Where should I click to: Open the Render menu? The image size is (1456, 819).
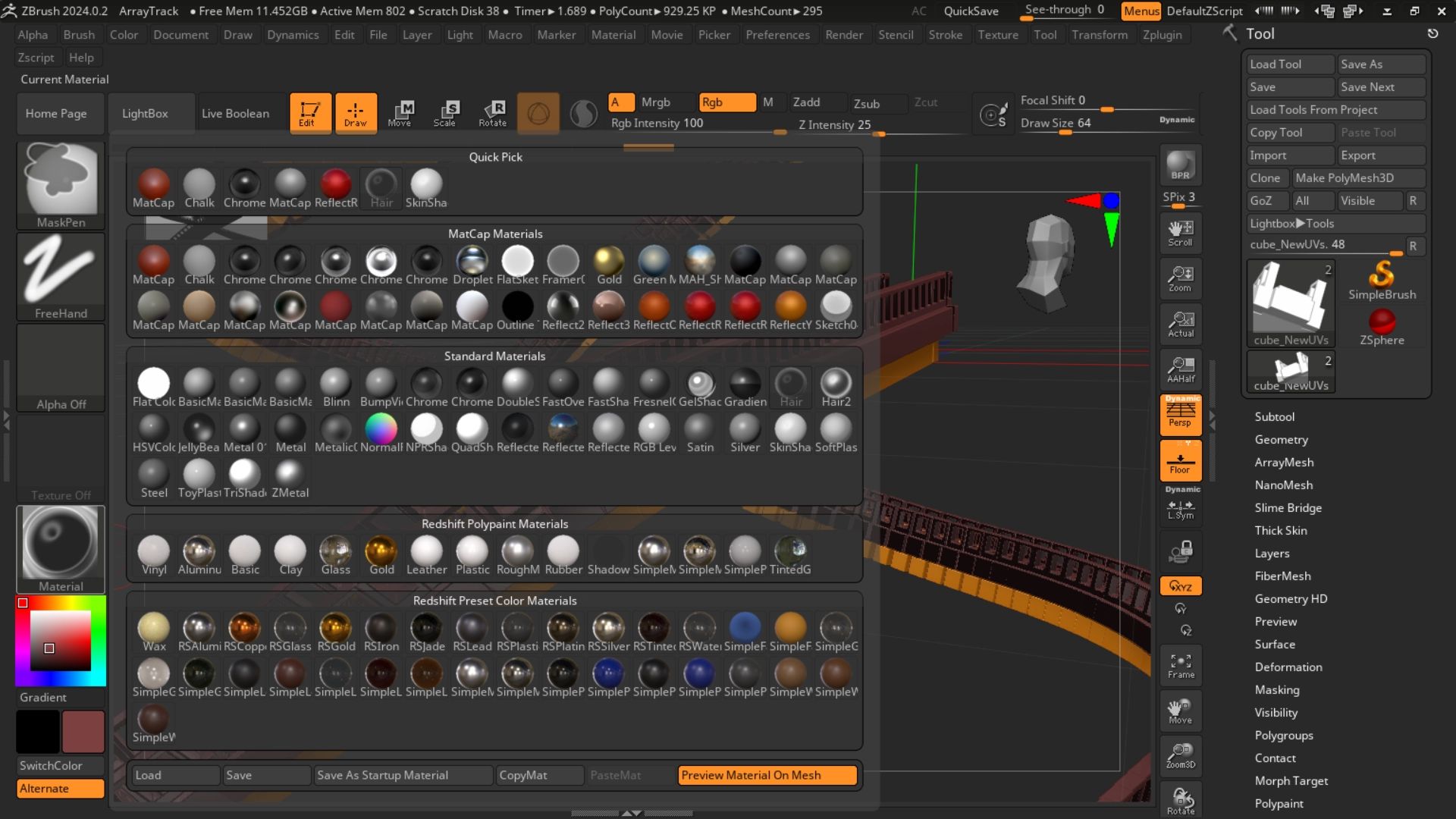coord(843,35)
